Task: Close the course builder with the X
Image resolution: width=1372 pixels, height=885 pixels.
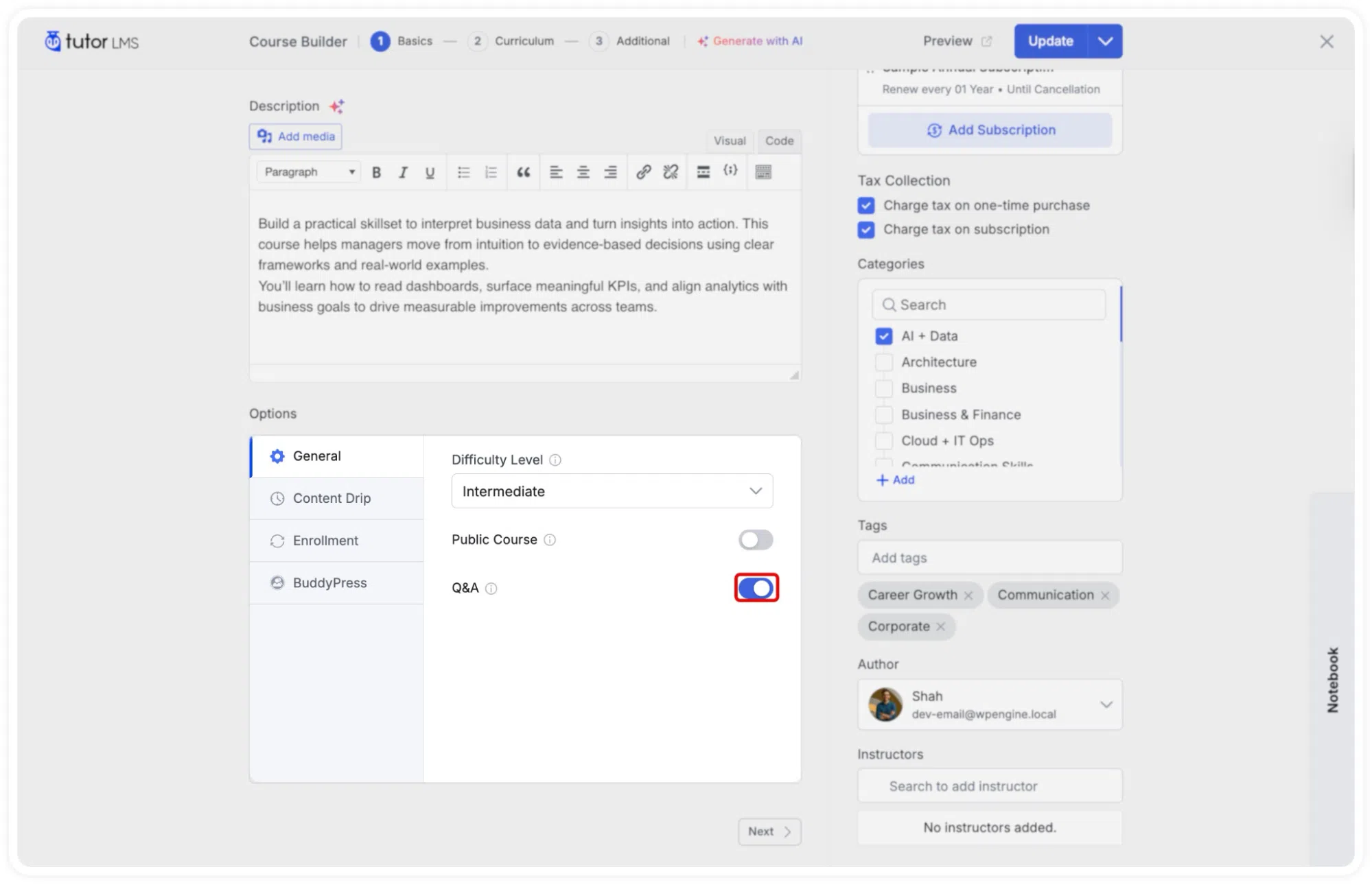Action: click(x=1326, y=42)
